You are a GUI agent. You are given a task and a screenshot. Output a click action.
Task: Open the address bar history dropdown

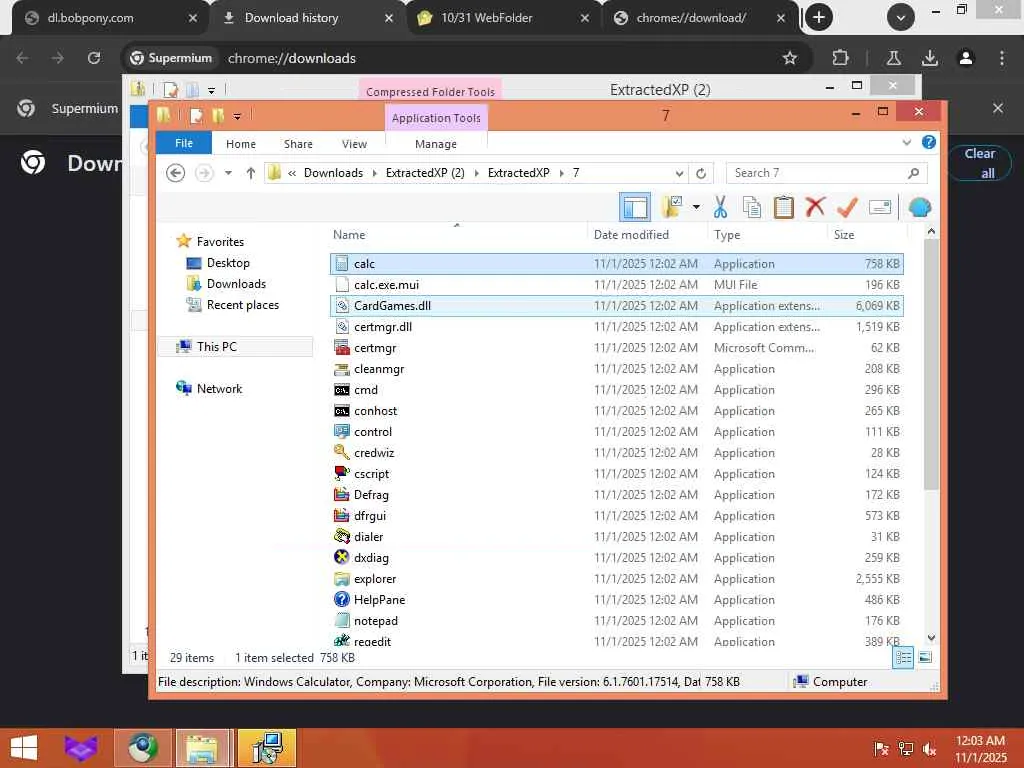[x=679, y=173]
